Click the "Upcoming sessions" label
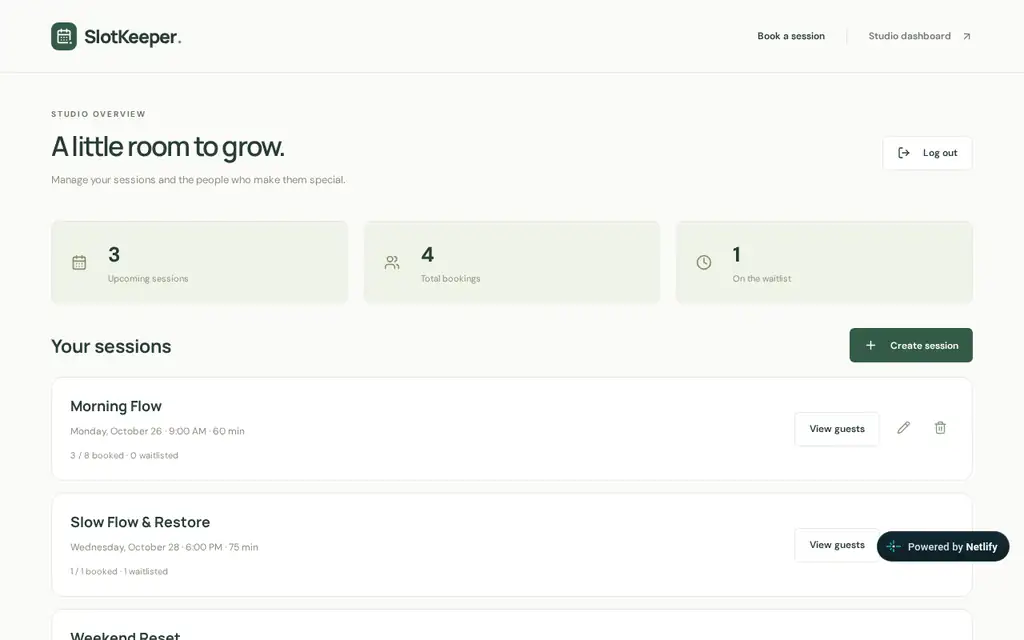1024x640 pixels. (x=148, y=279)
